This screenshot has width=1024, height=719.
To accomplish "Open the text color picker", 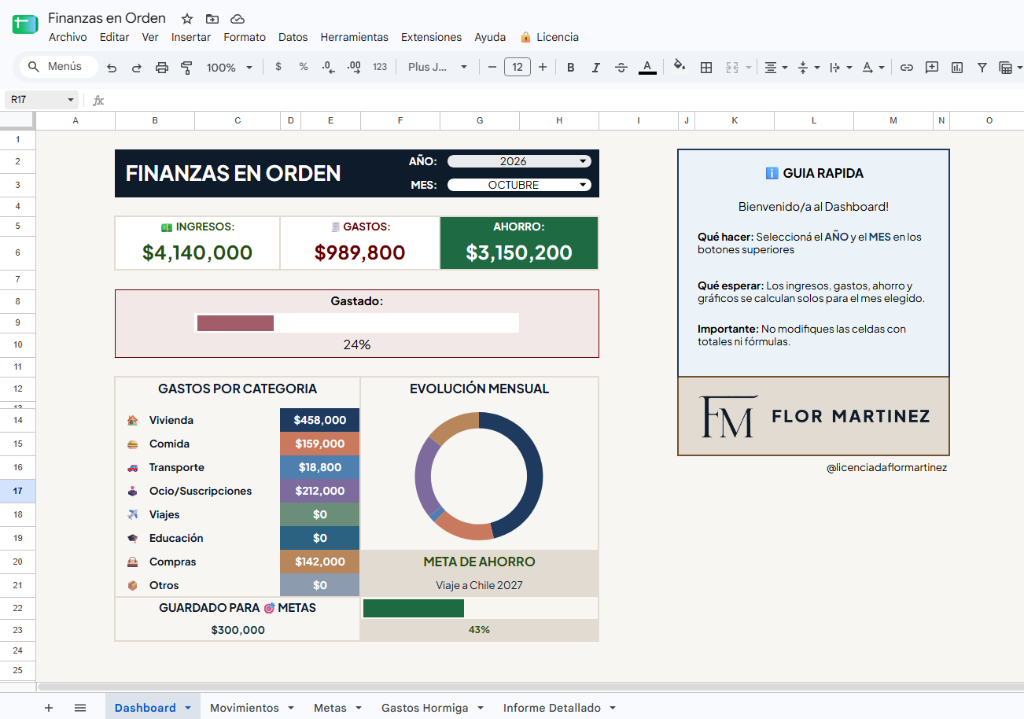I will [647, 67].
